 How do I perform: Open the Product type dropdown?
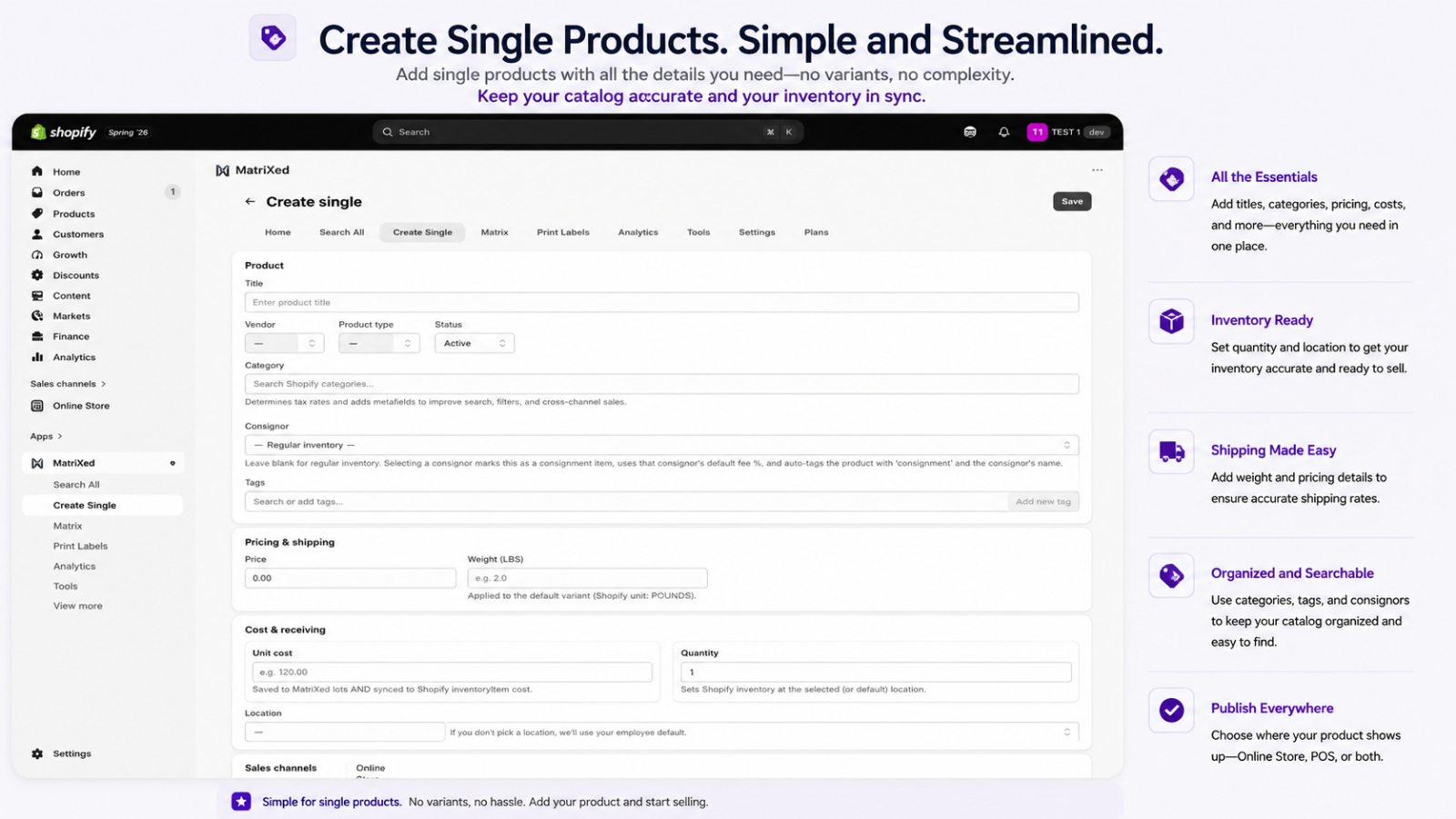pyautogui.click(x=379, y=343)
